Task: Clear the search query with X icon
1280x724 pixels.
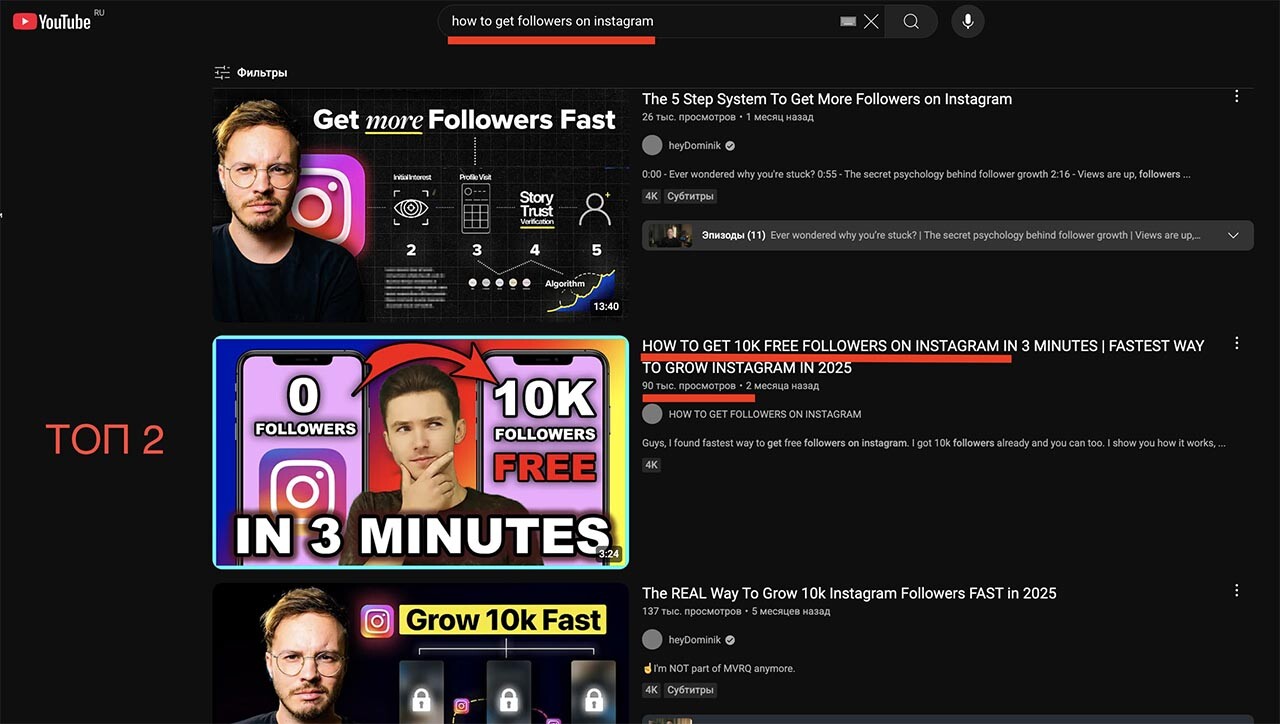Action: (x=871, y=21)
